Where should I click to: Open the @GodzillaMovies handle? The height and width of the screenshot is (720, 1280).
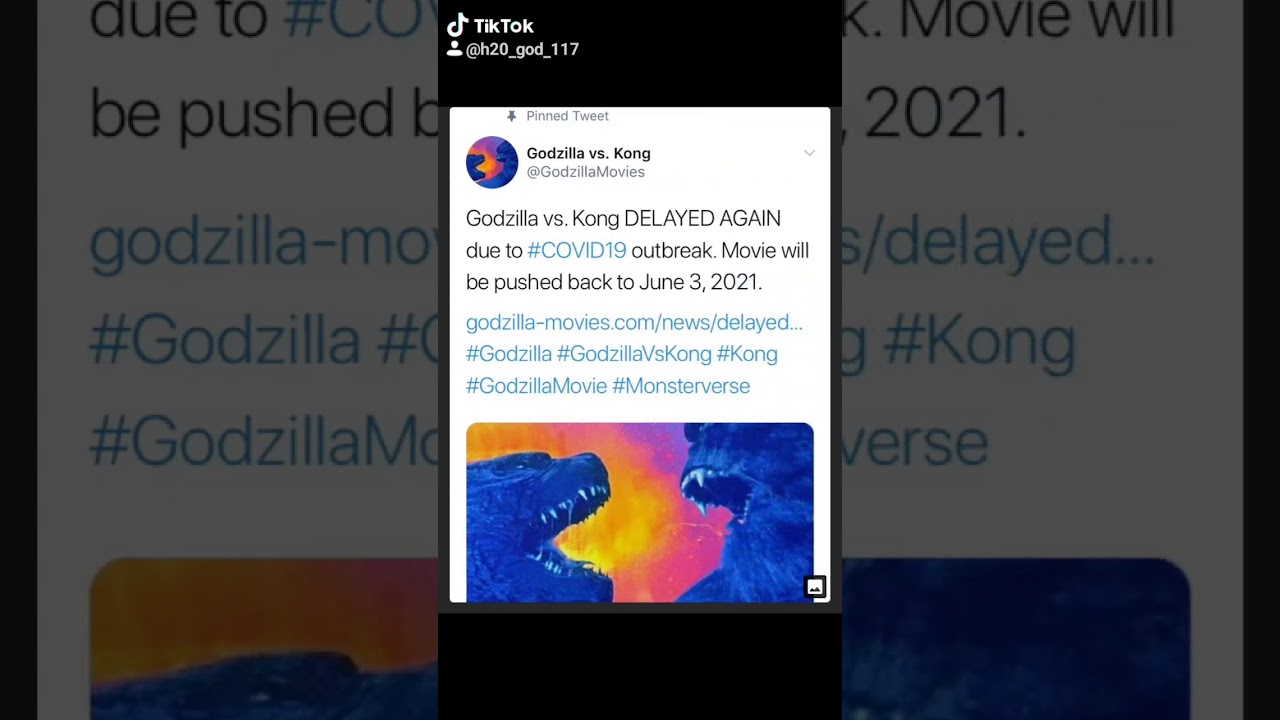pos(585,172)
